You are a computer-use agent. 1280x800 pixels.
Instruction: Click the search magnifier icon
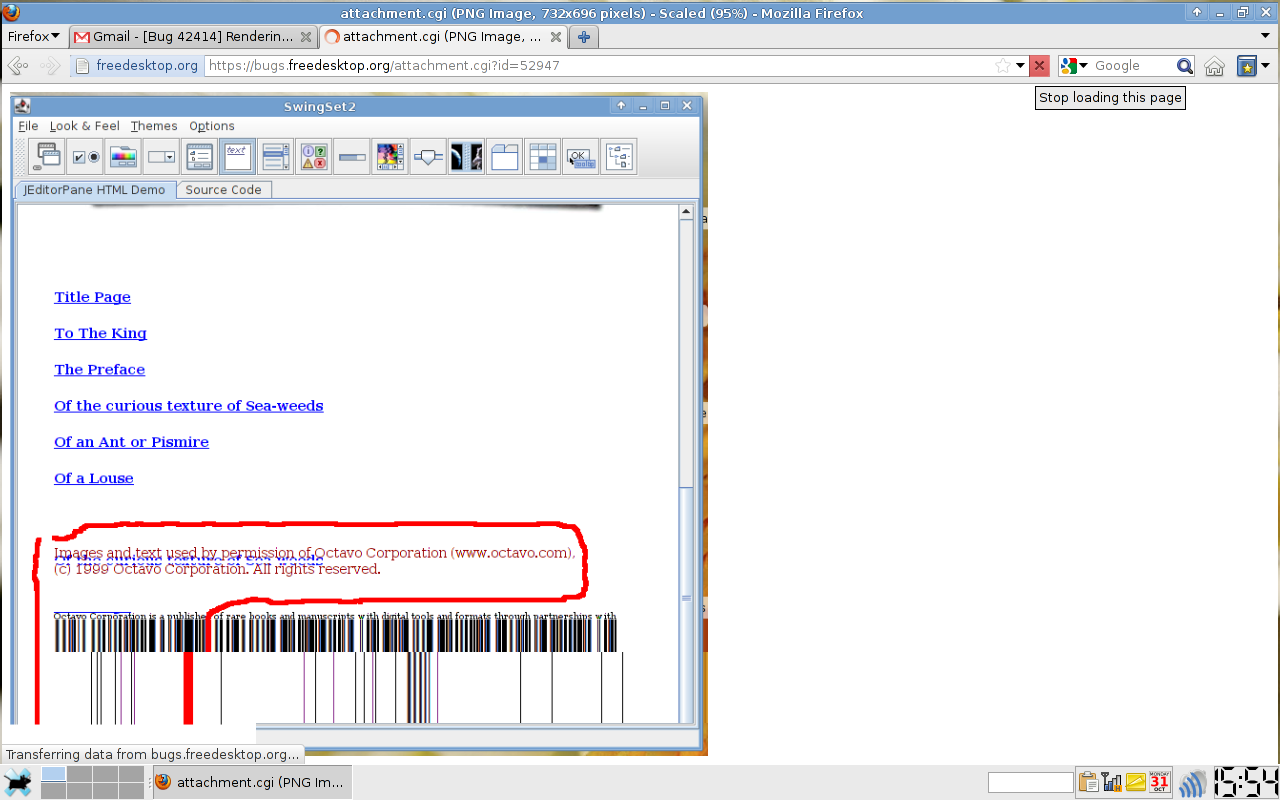[x=1184, y=66]
